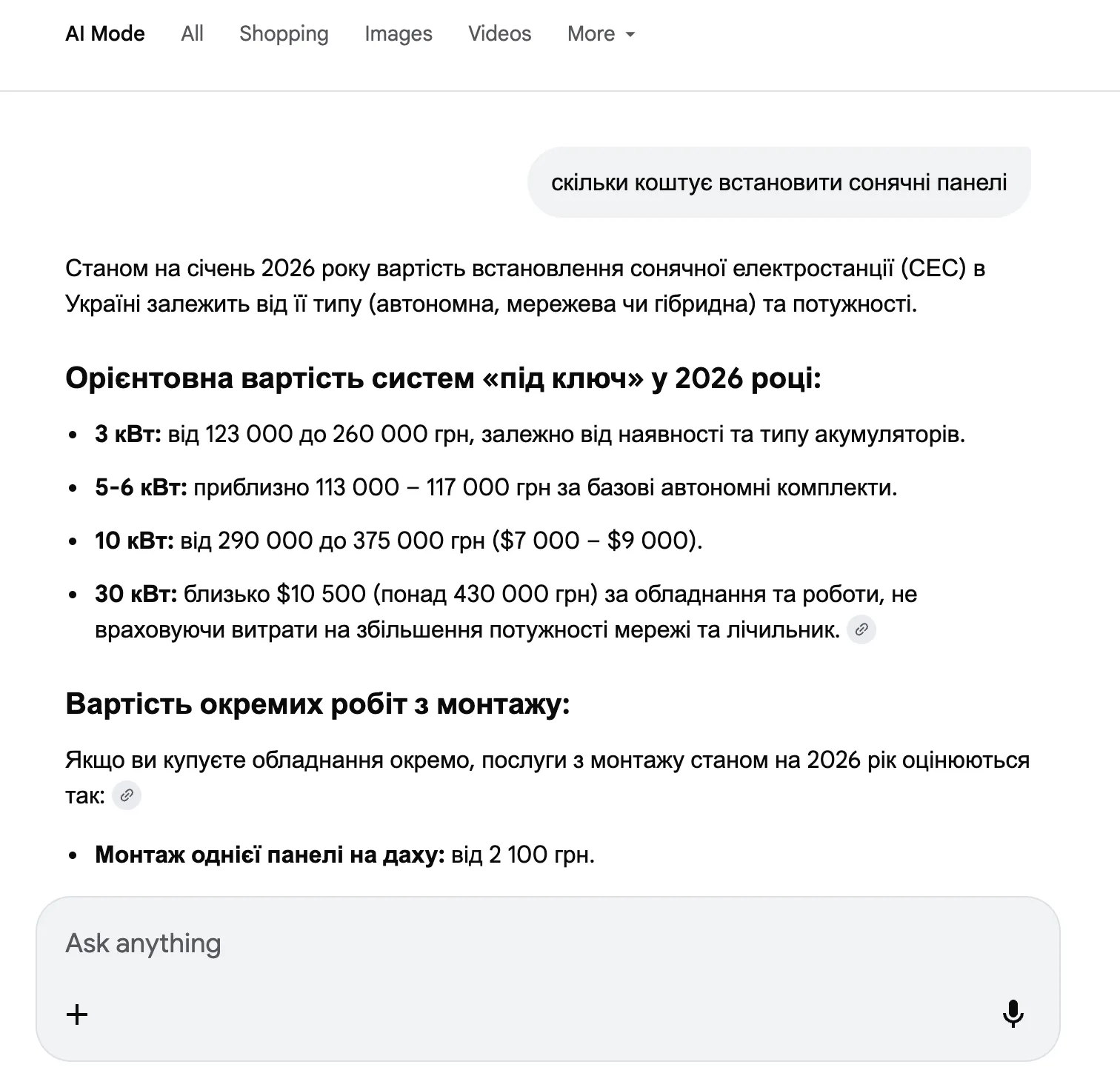The height and width of the screenshot is (1090, 1120).
Task: Select the Shopping tab
Action: [x=284, y=33]
